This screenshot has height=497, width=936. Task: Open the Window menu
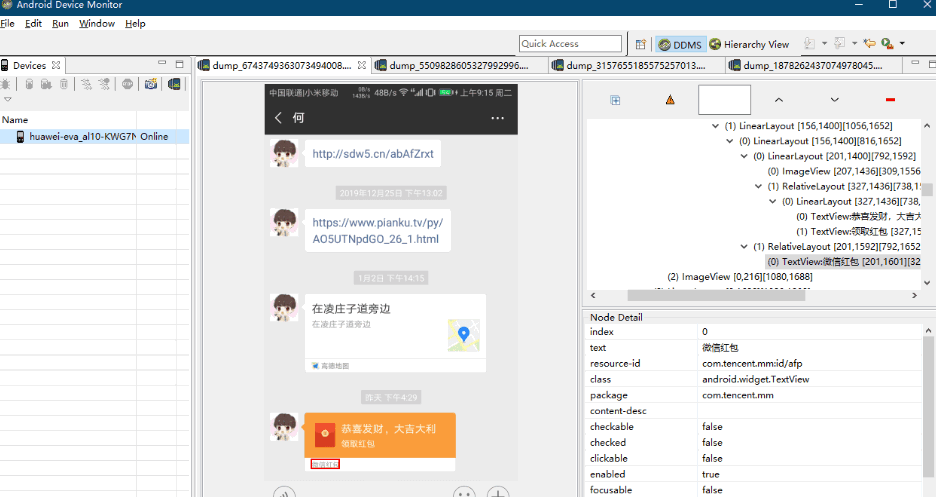[97, 23]
